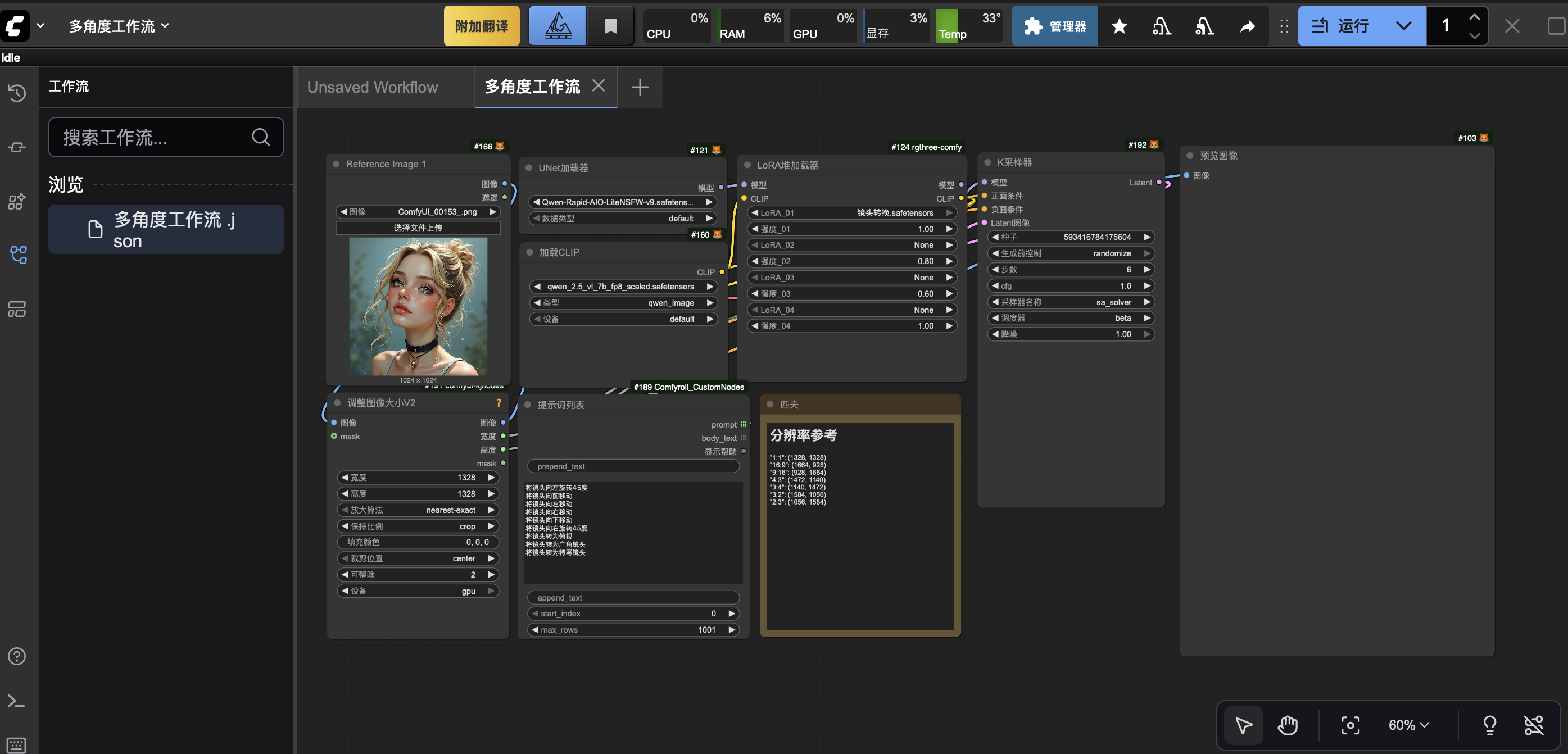Expand the 运行 run options dropdown
Screen dimensions: 1568x754
[1403, 26]
